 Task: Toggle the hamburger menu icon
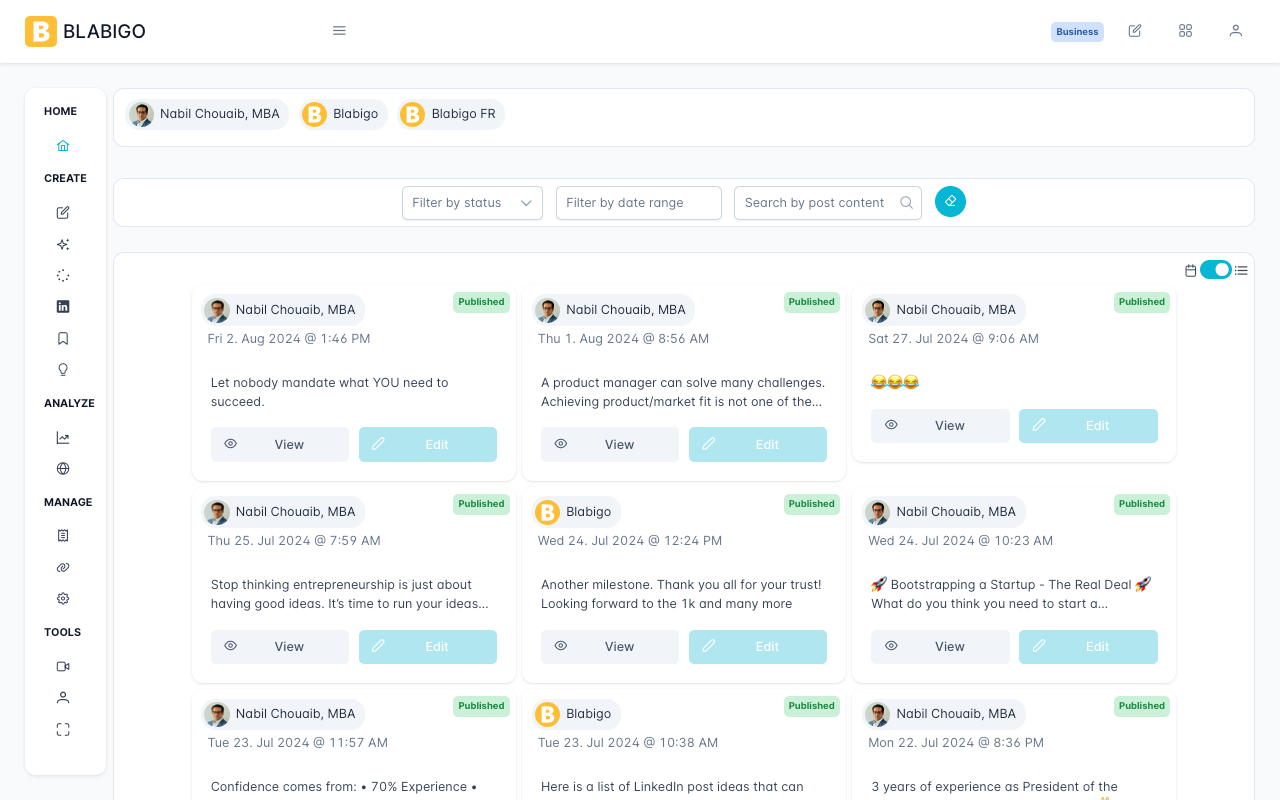(339, 31)
